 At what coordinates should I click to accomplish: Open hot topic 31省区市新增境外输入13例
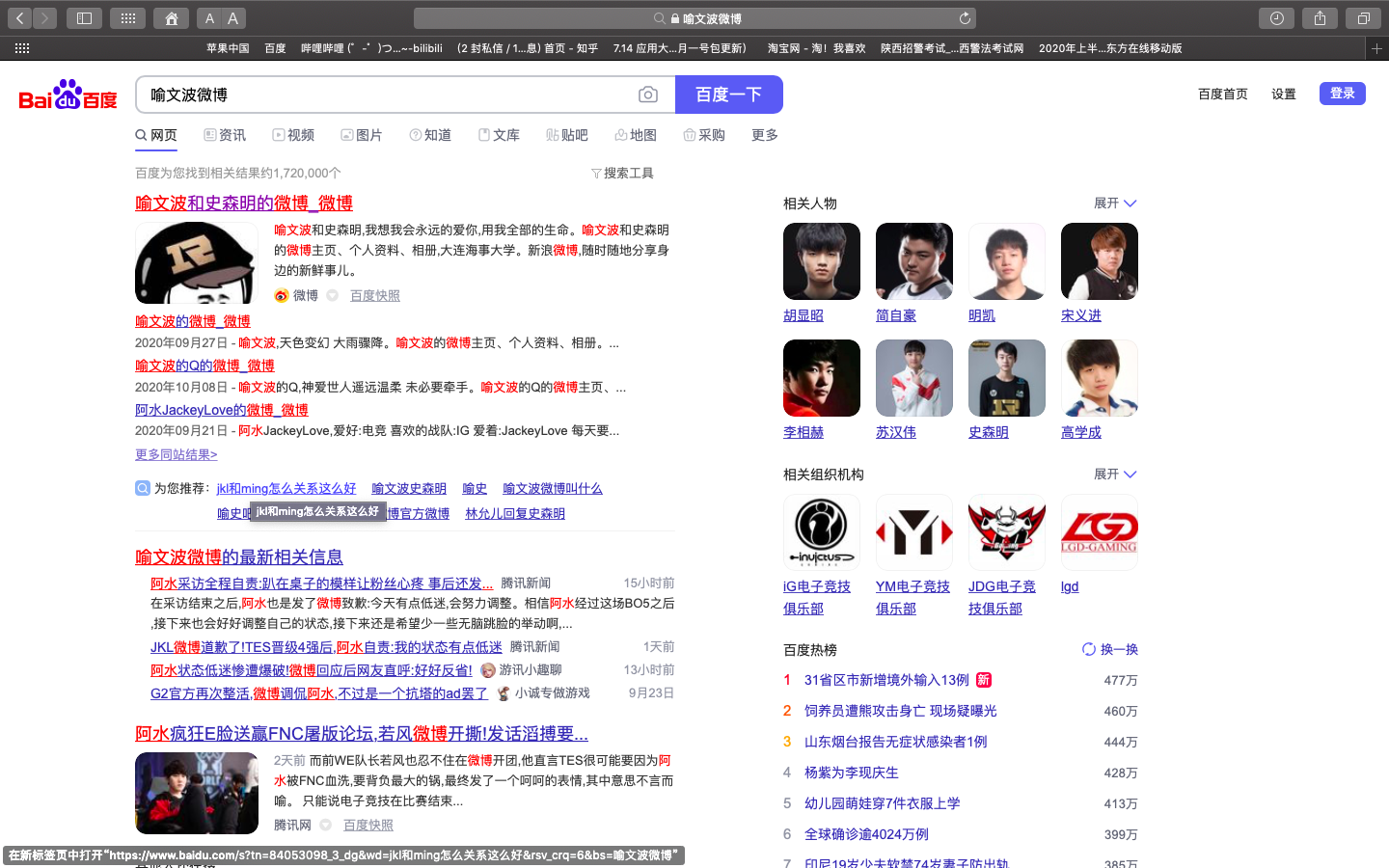886,680
